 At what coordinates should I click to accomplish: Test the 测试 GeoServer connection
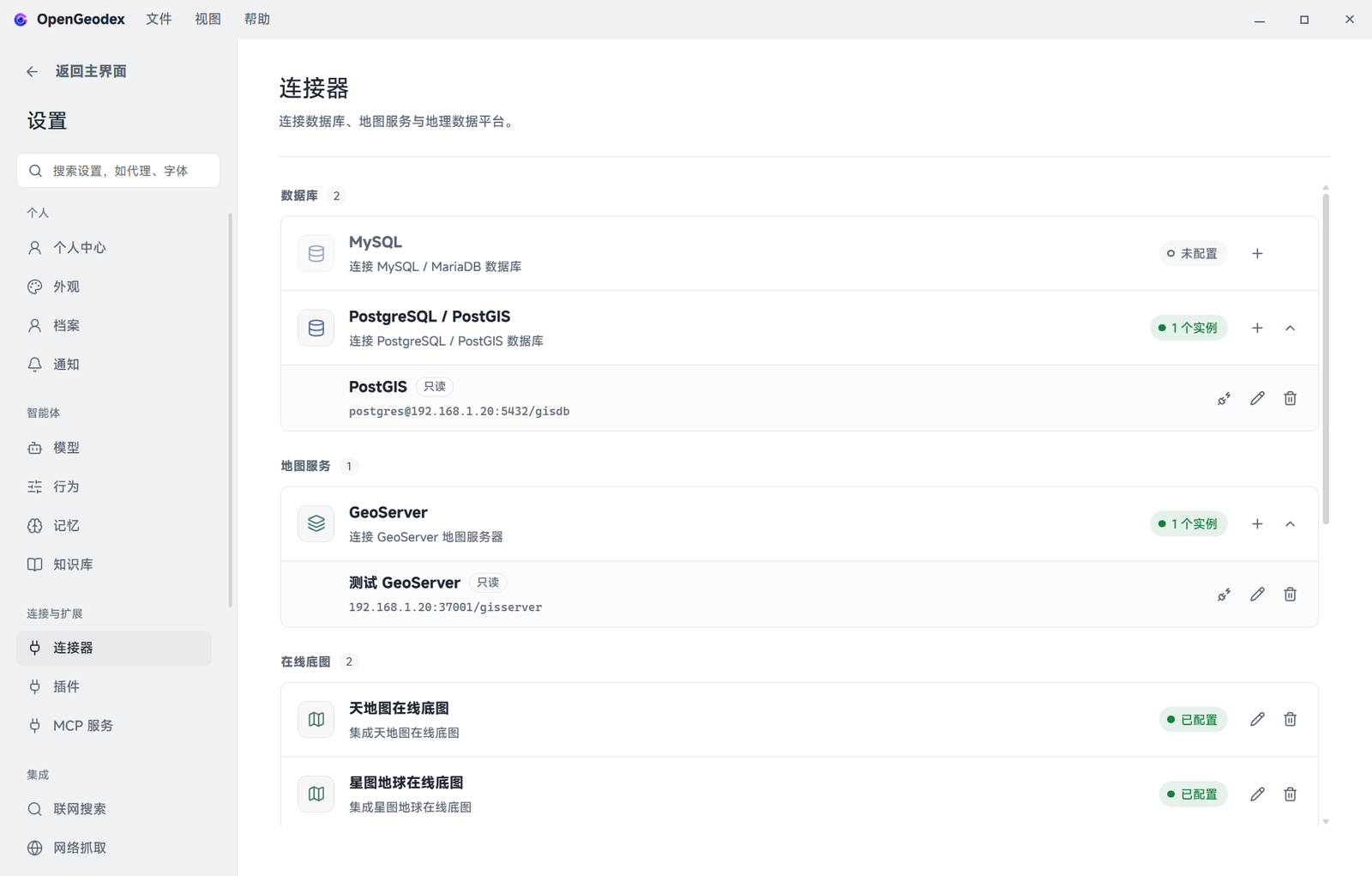click(x=1224, y=594)
